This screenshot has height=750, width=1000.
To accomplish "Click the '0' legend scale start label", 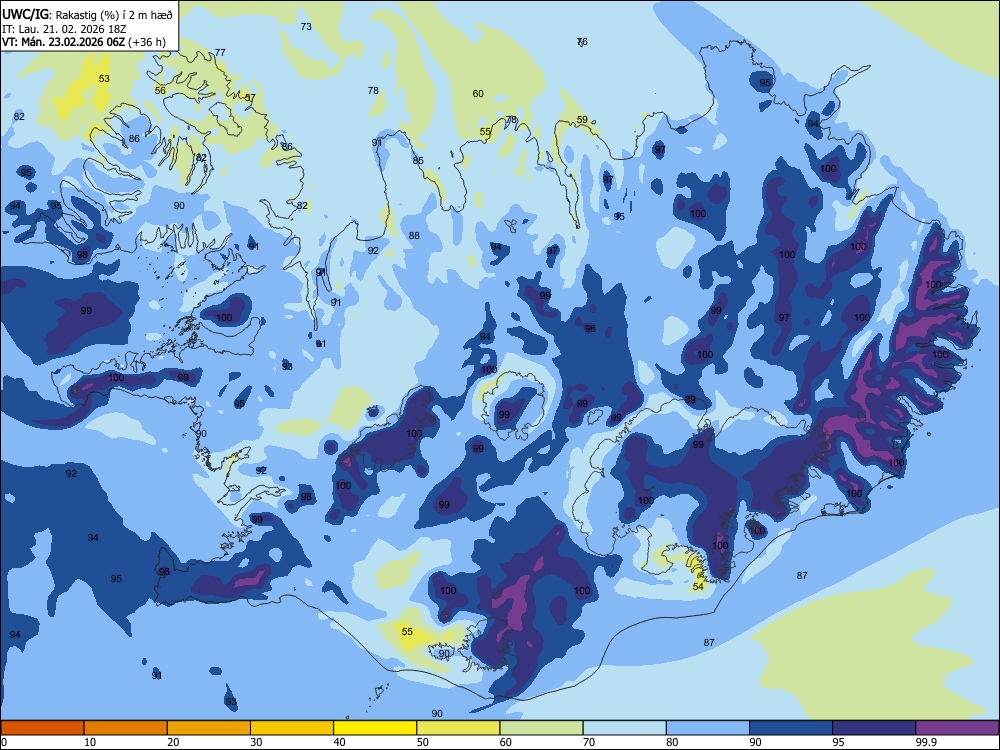I will (4, 742).
